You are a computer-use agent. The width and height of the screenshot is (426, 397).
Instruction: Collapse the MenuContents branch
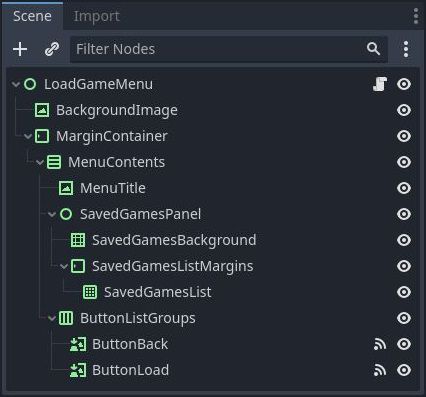(x=40, y=162)
